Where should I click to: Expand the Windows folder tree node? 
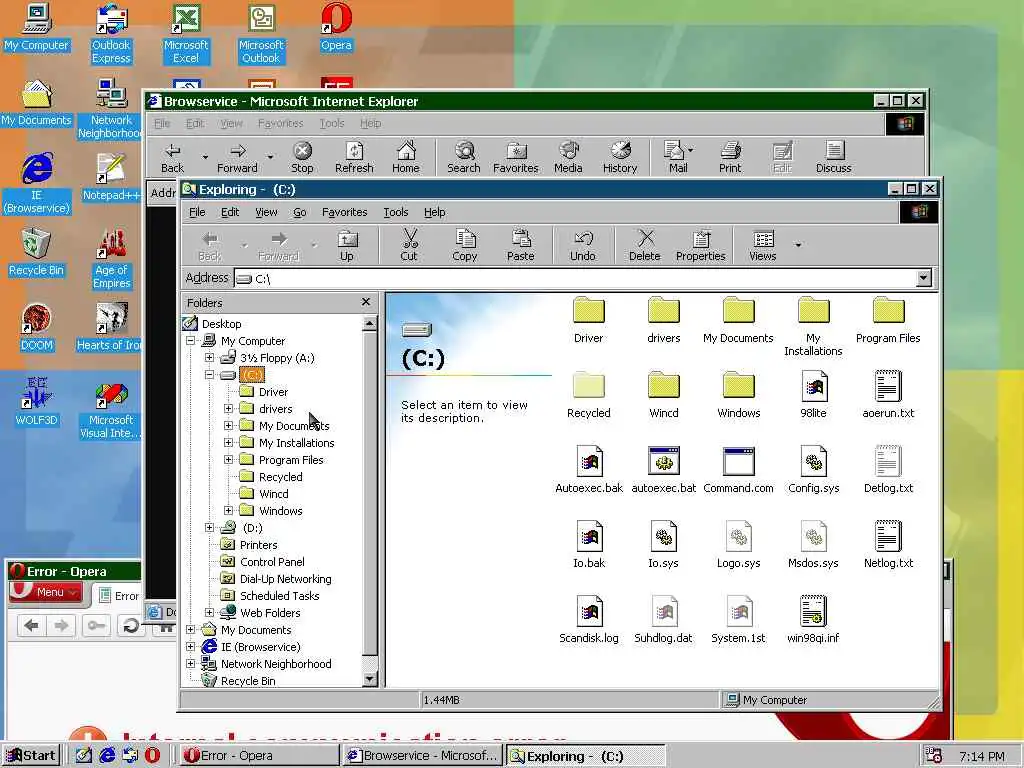(228, 511)
